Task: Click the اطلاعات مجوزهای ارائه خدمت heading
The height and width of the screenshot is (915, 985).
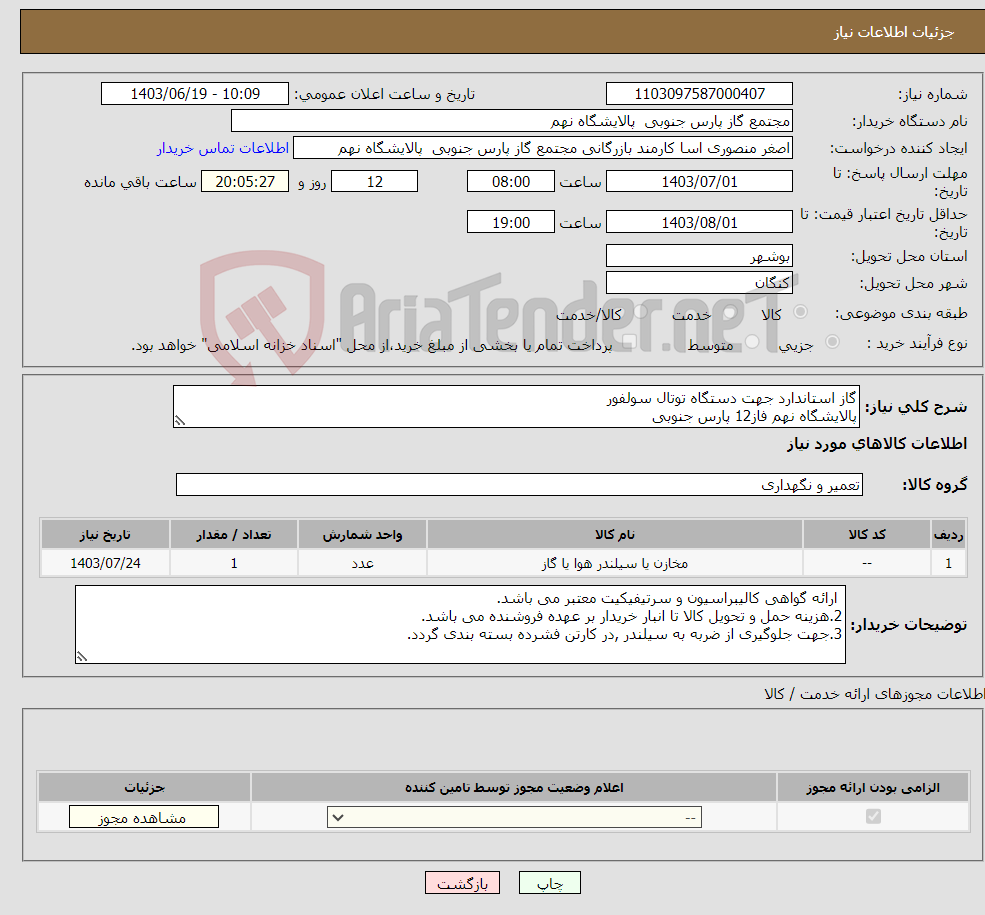Action: coord(874,694)
